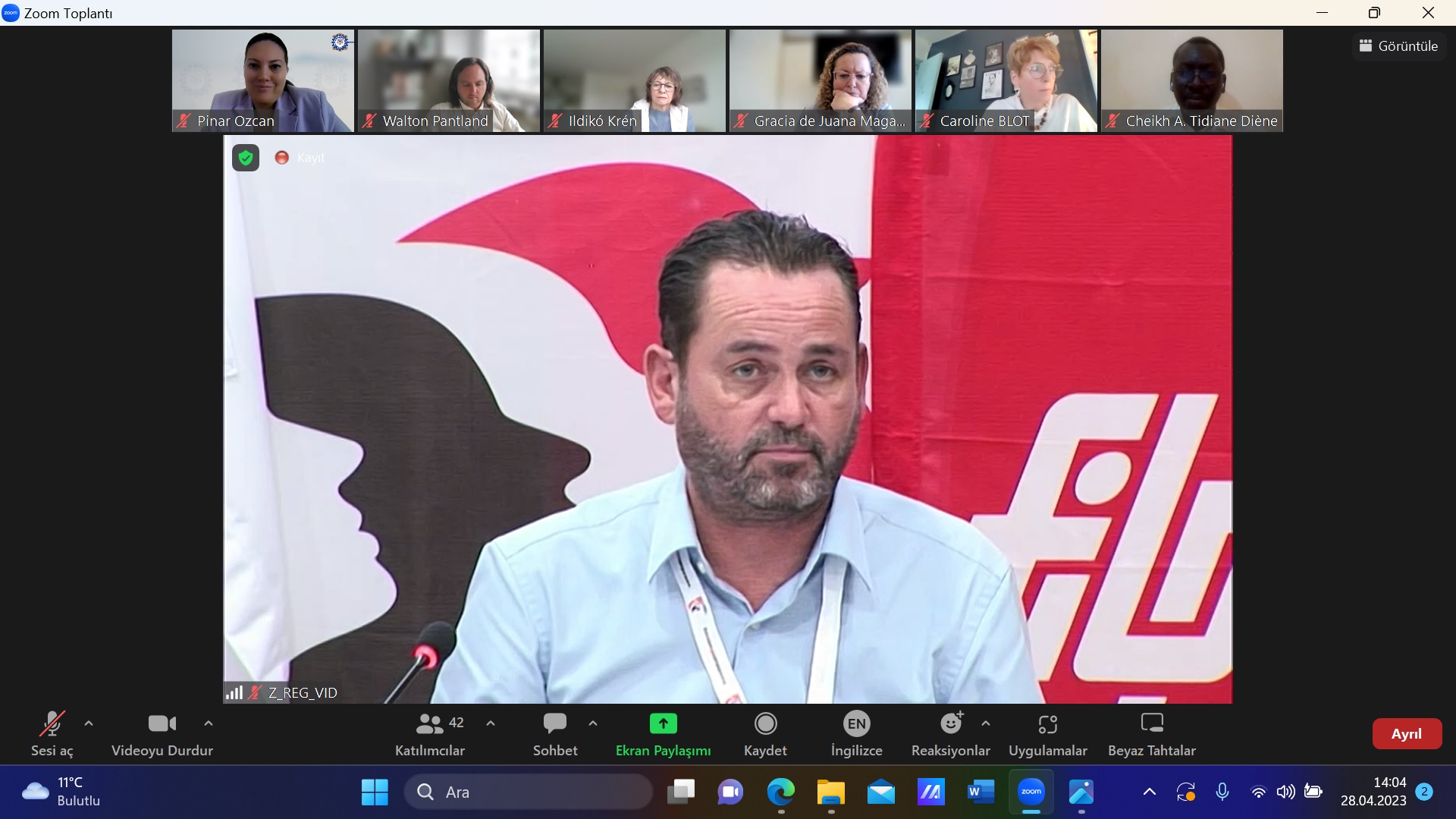Expand the arrow next to Reaksiyonlar
Screen dimensions: 1456x819
[986, 723]
